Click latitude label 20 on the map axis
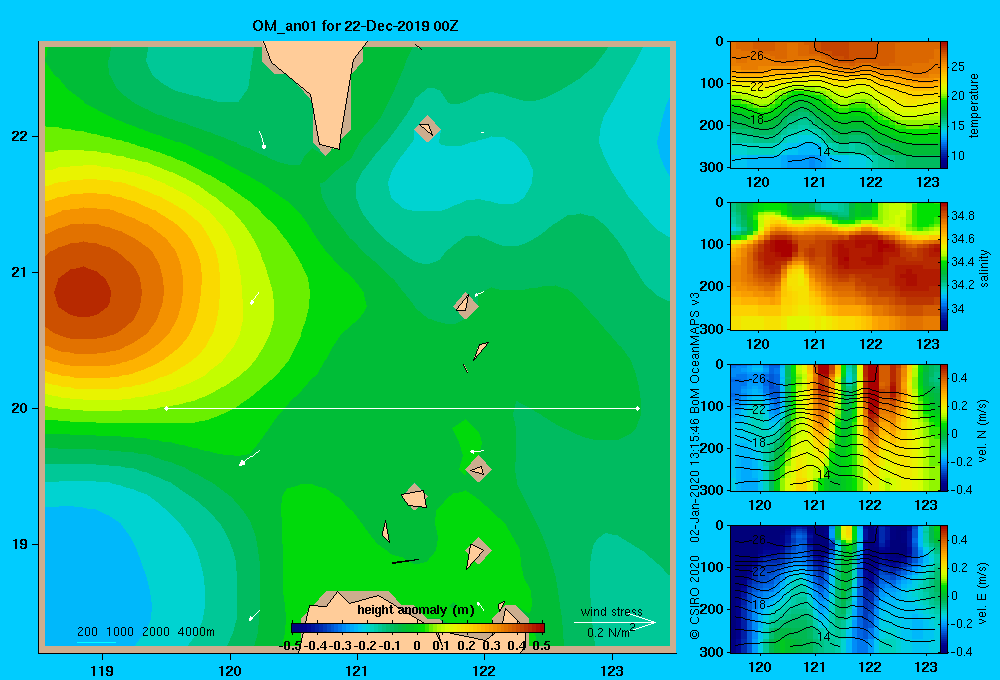1000x680 pixels. [x=20, y=408]
